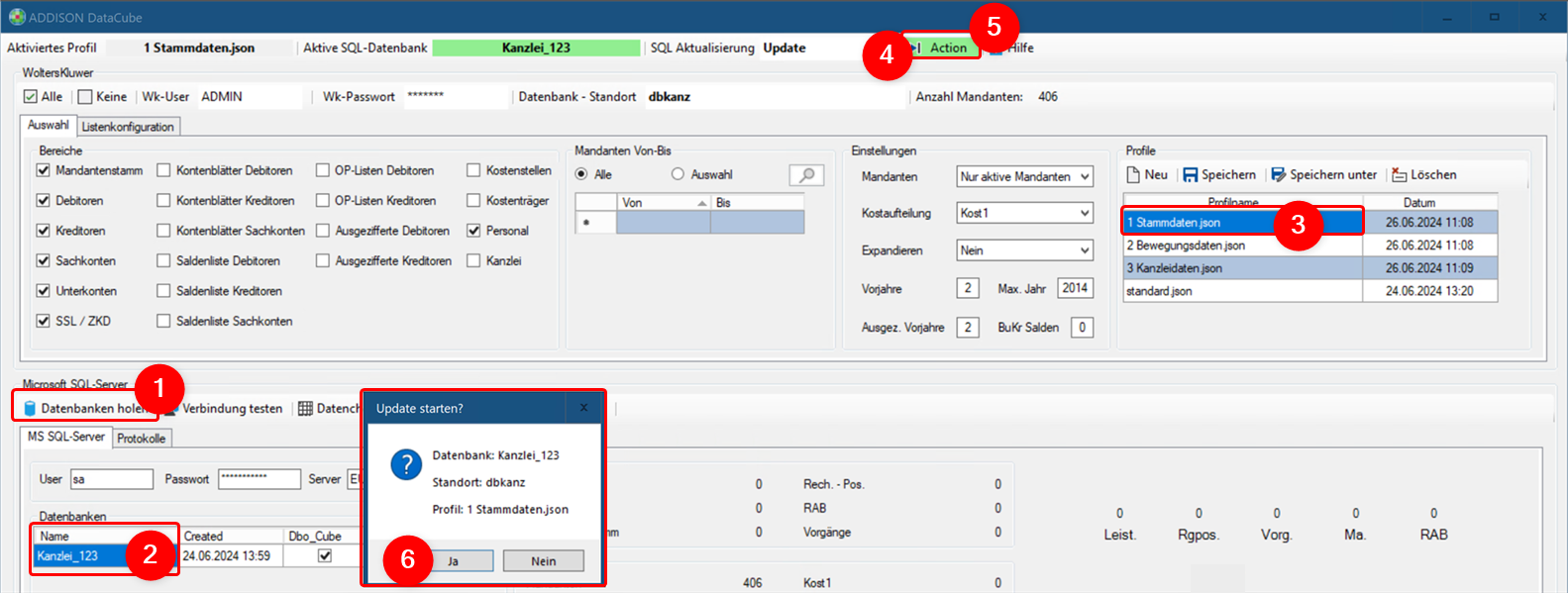Select profile row 2 Bewegungsdaten.json
Image resolution: width=1568 pixels, height=593 pixels.
[x=1309, y=246]
